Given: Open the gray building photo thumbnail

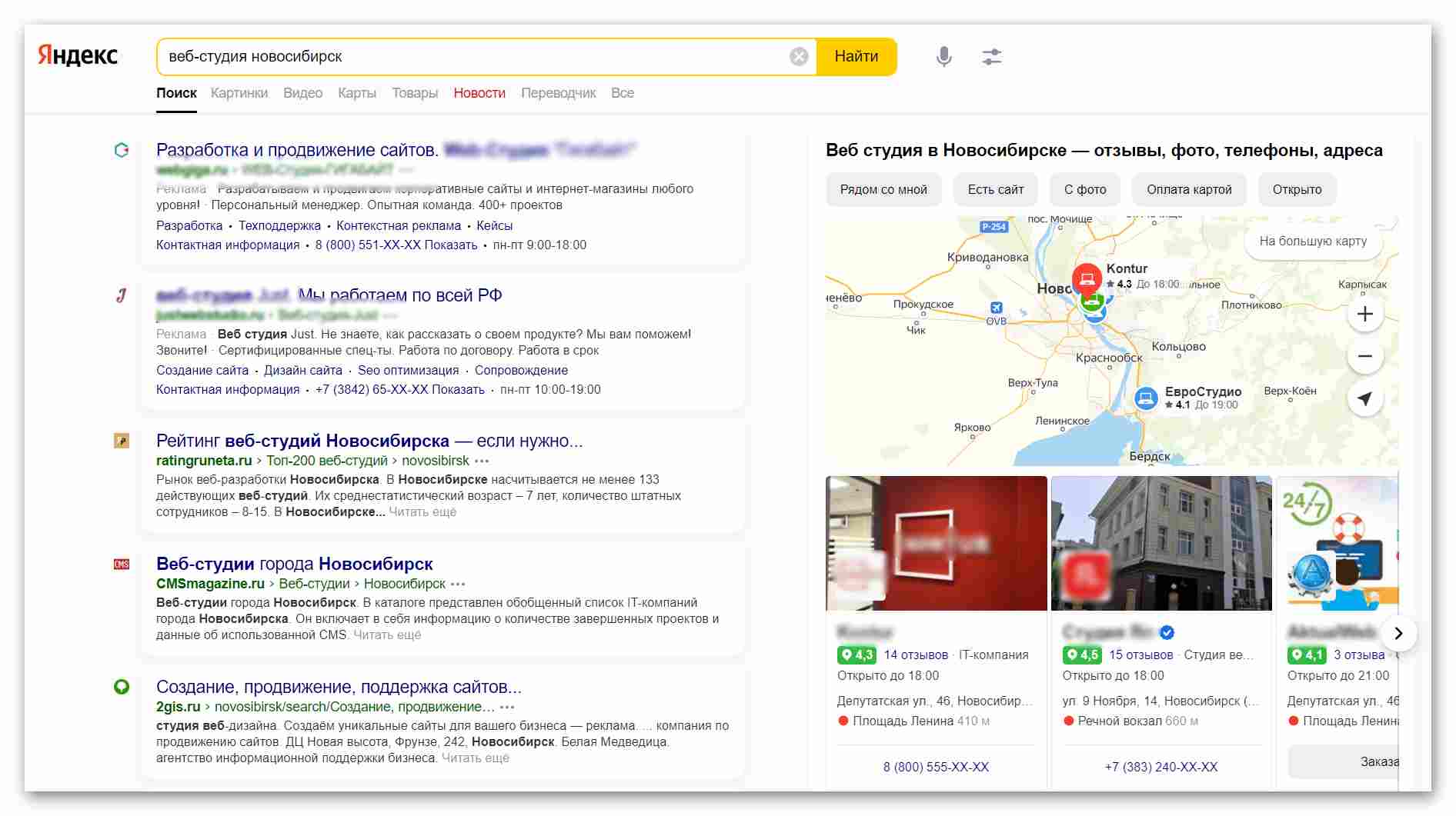Looking at the screenshot, I should point(1161,543).
